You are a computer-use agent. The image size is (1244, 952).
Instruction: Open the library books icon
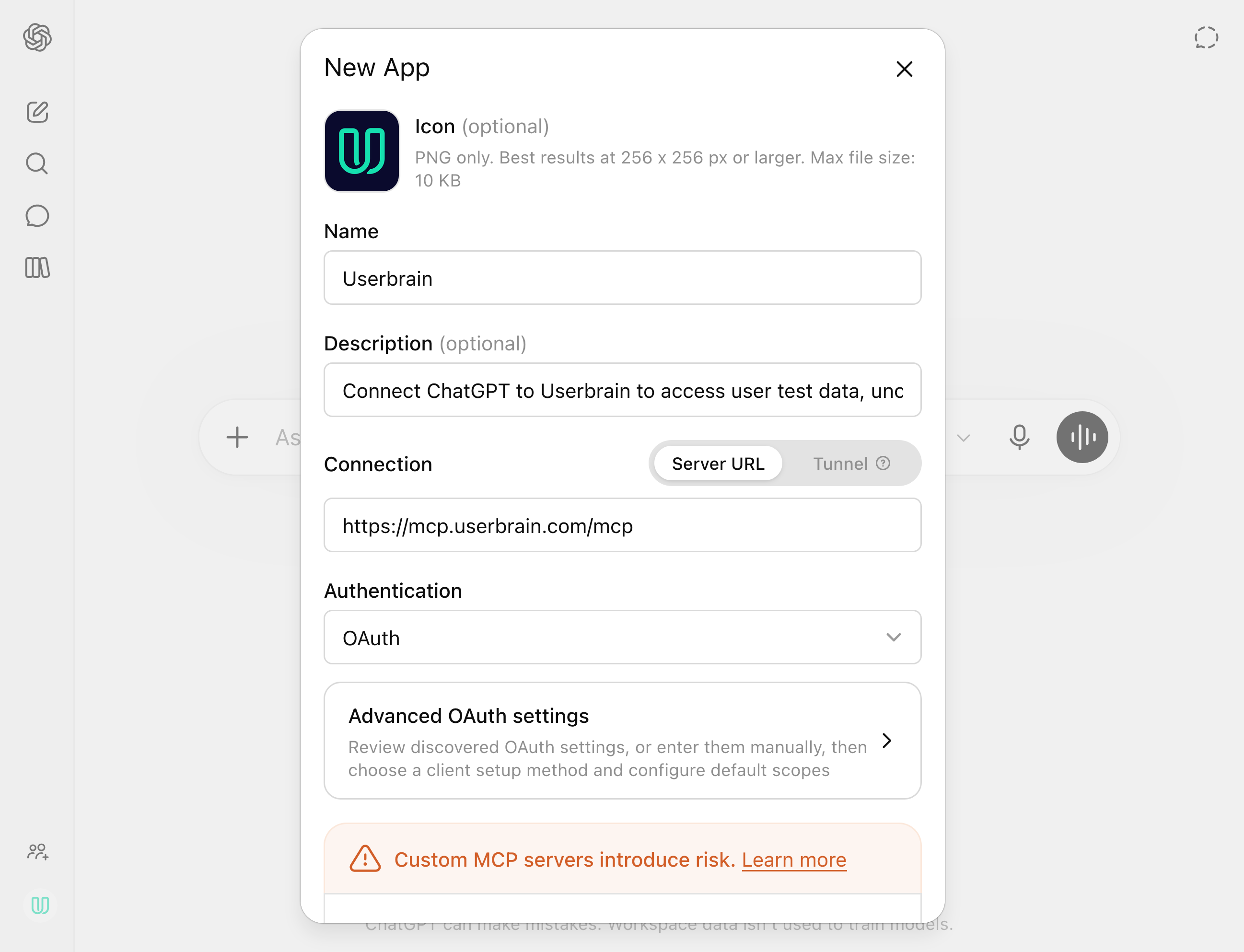click(x=37, y=267)
